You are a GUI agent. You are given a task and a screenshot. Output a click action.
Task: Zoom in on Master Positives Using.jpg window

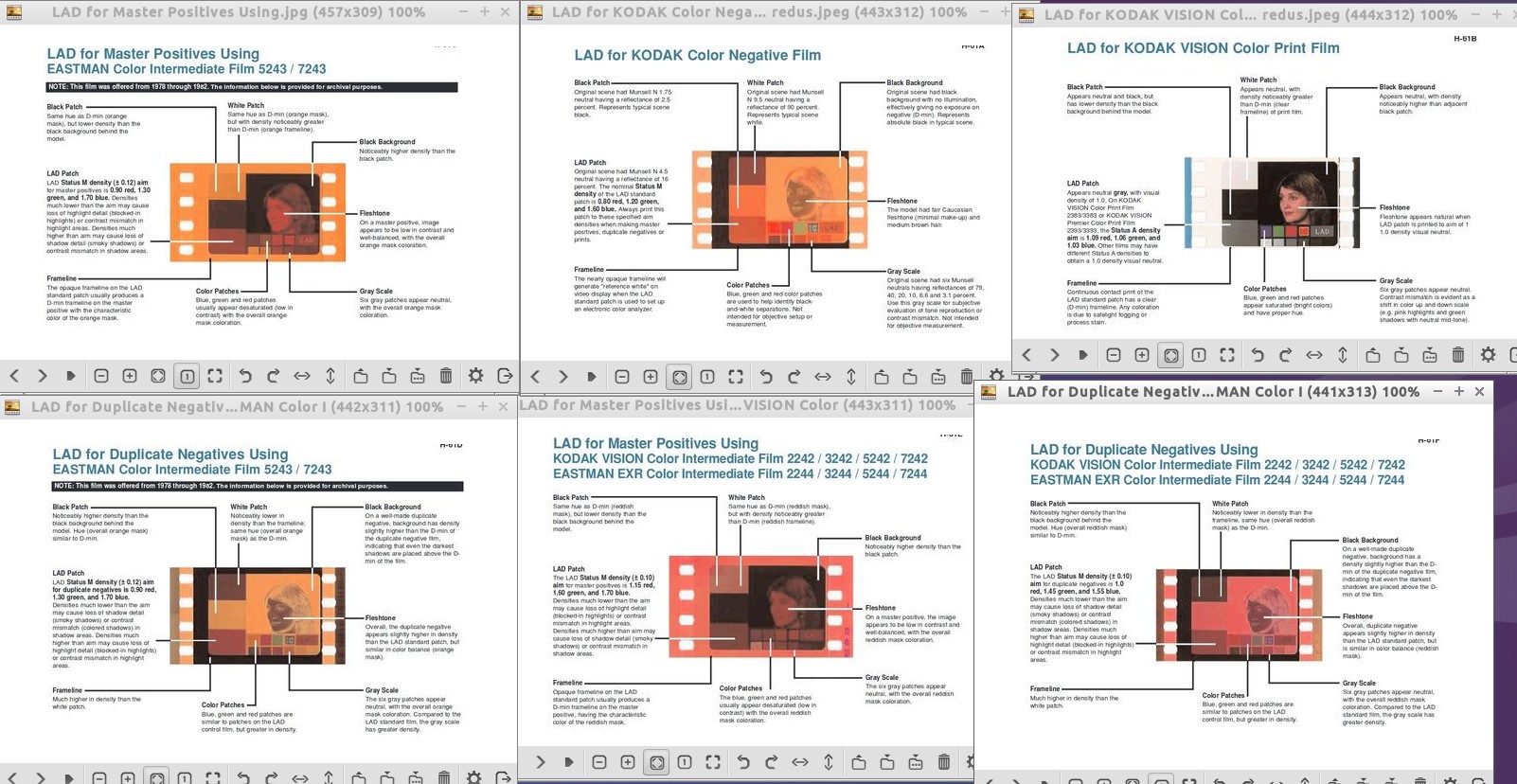[130, 376]
